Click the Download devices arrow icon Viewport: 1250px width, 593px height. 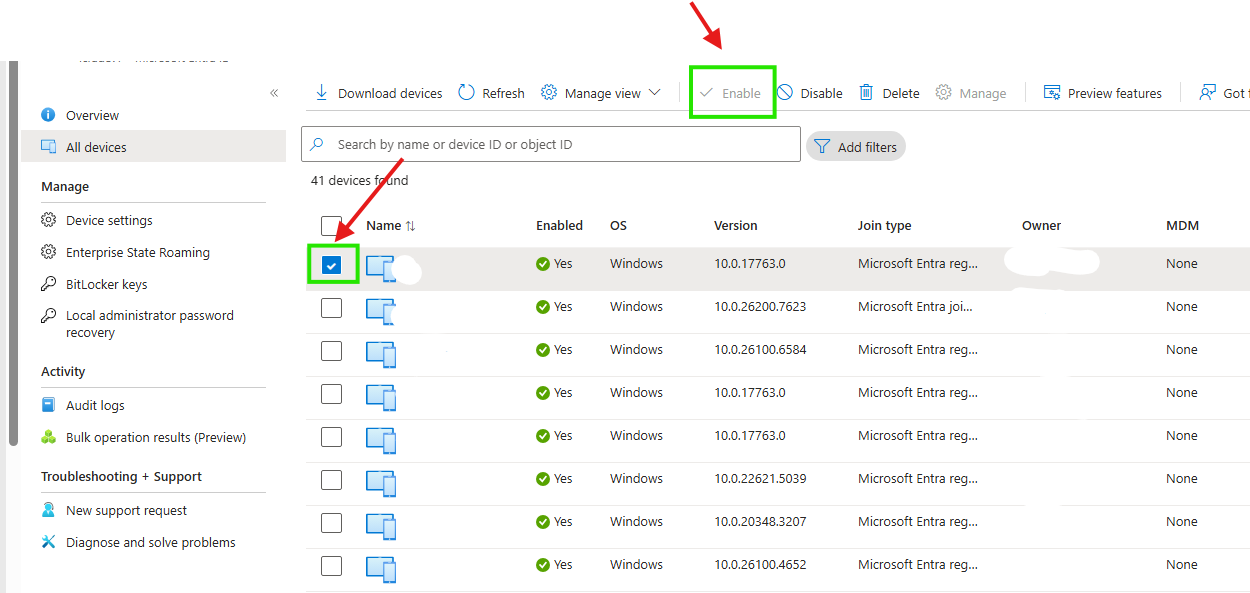pos(322,93)
